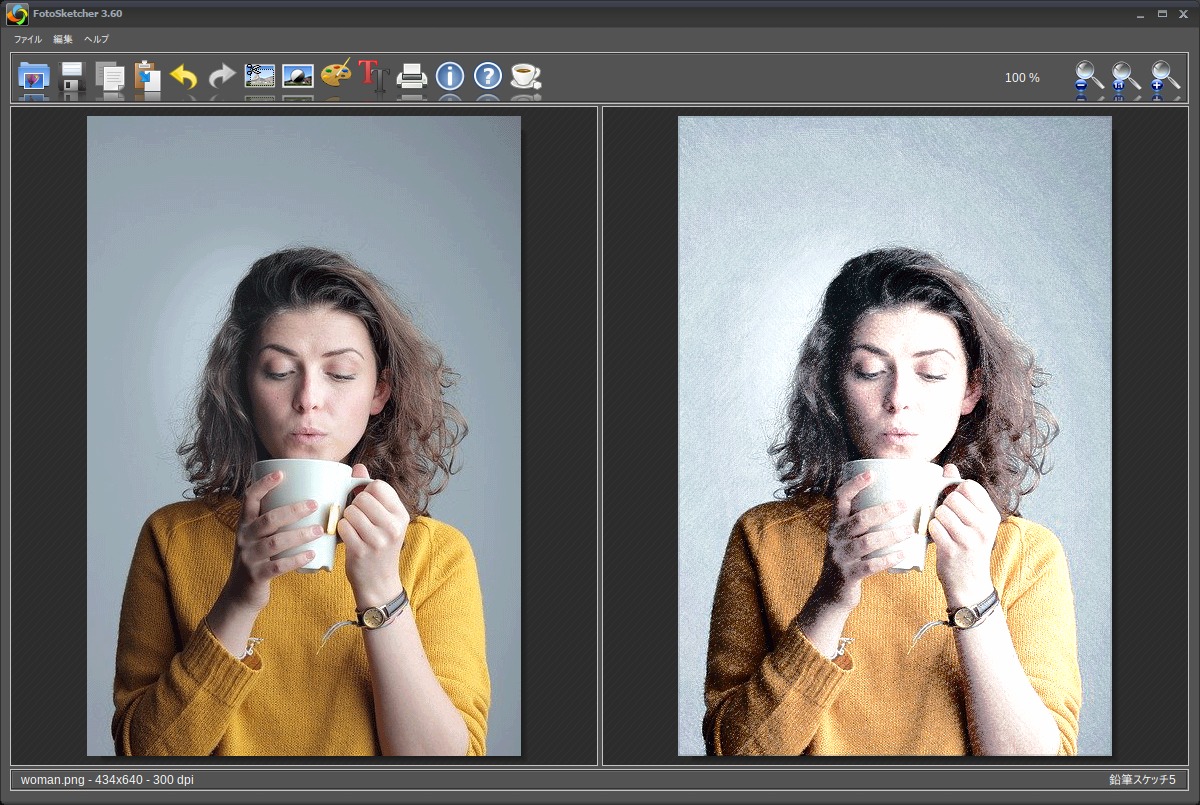Click the sketched result image on right

click(x=894, y=436)
